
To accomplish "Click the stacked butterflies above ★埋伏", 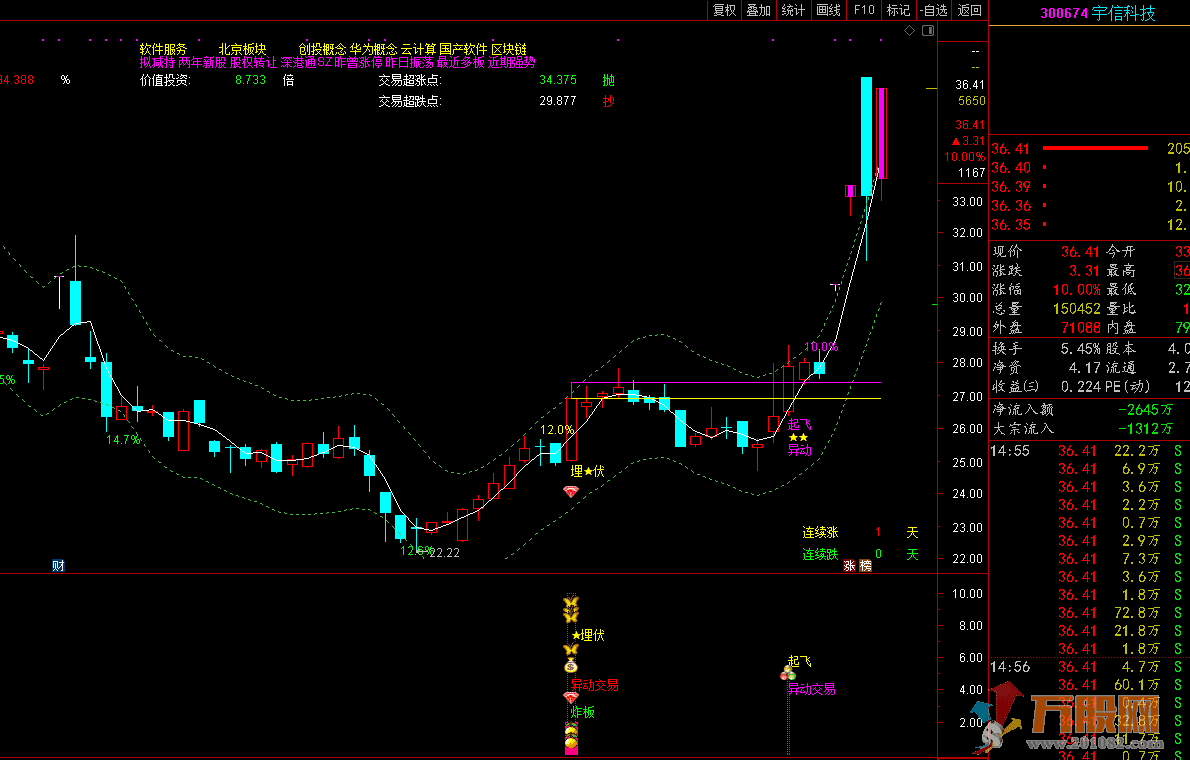I will (x=571, y=610).
